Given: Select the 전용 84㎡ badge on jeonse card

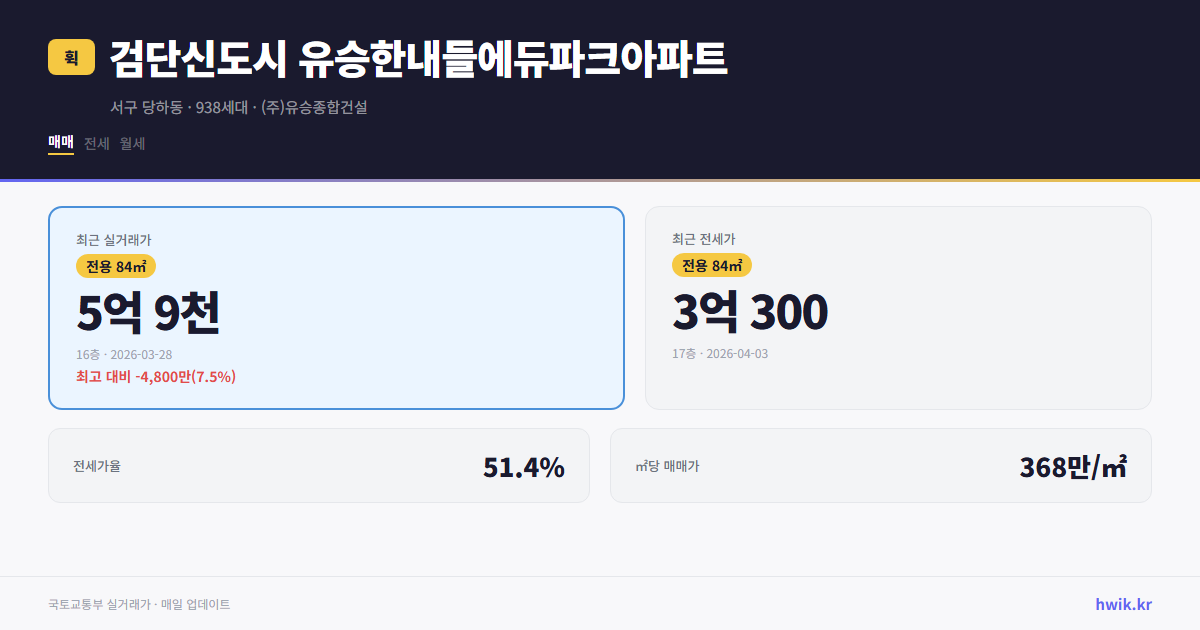Looking at the screenshot, I should (713, 266).
